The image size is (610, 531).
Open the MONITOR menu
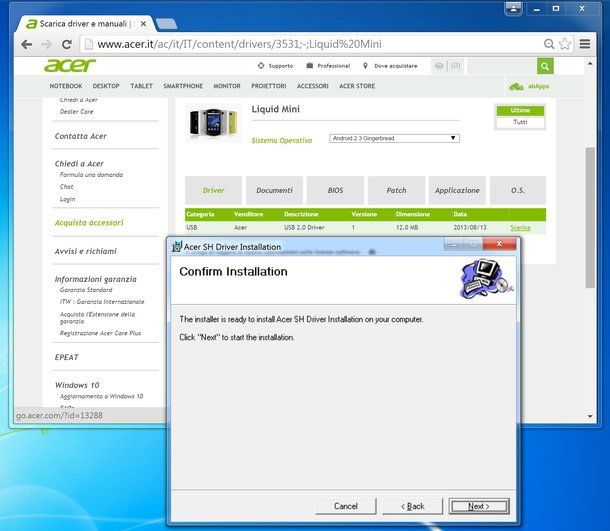pos(227,86)
